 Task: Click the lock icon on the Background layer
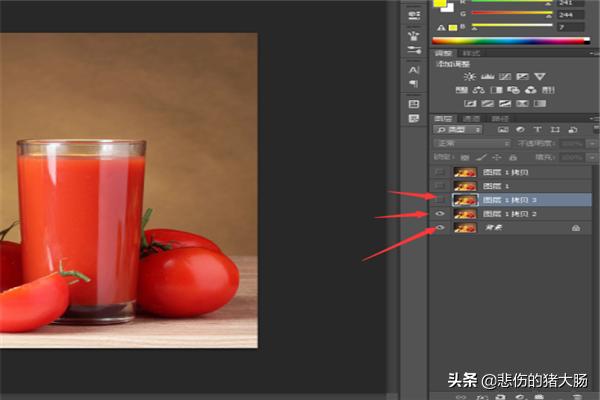575,228
